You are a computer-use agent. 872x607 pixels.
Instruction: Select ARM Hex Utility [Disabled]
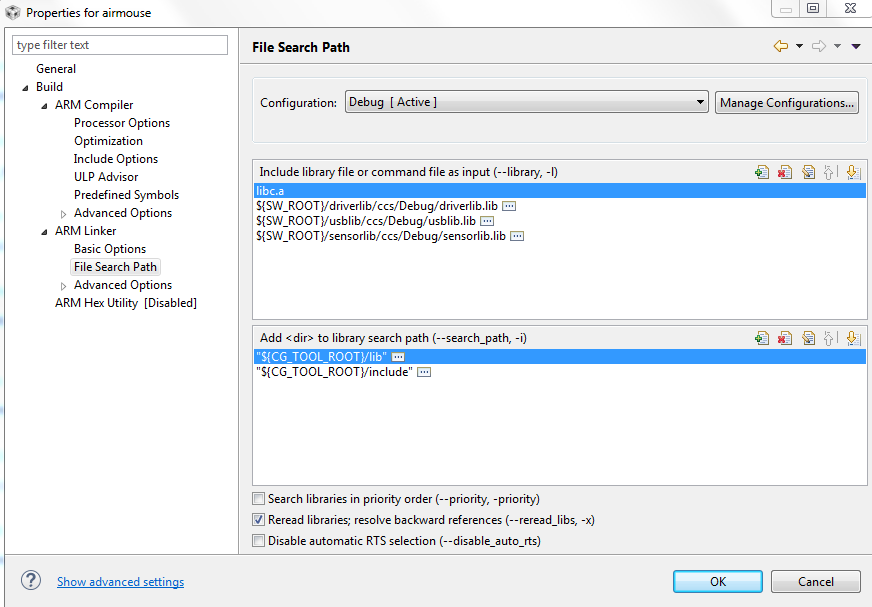126,303
